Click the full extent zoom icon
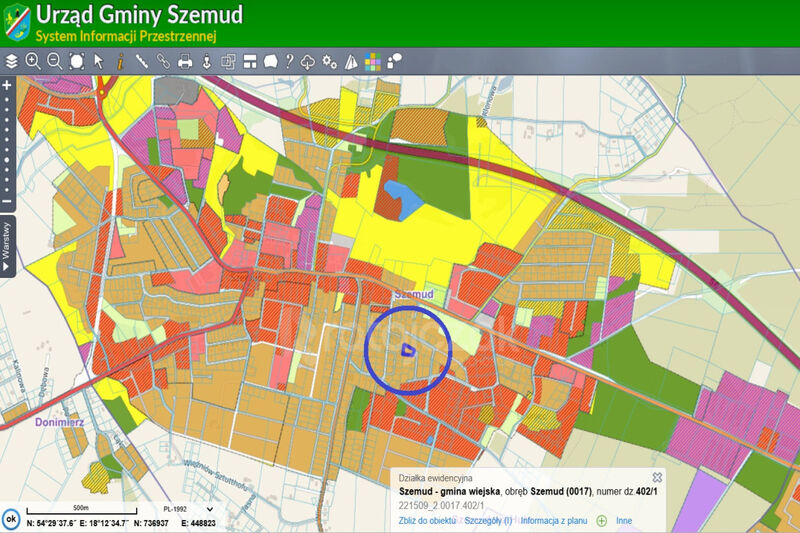The image size is (800, 533). click(77, 61)
